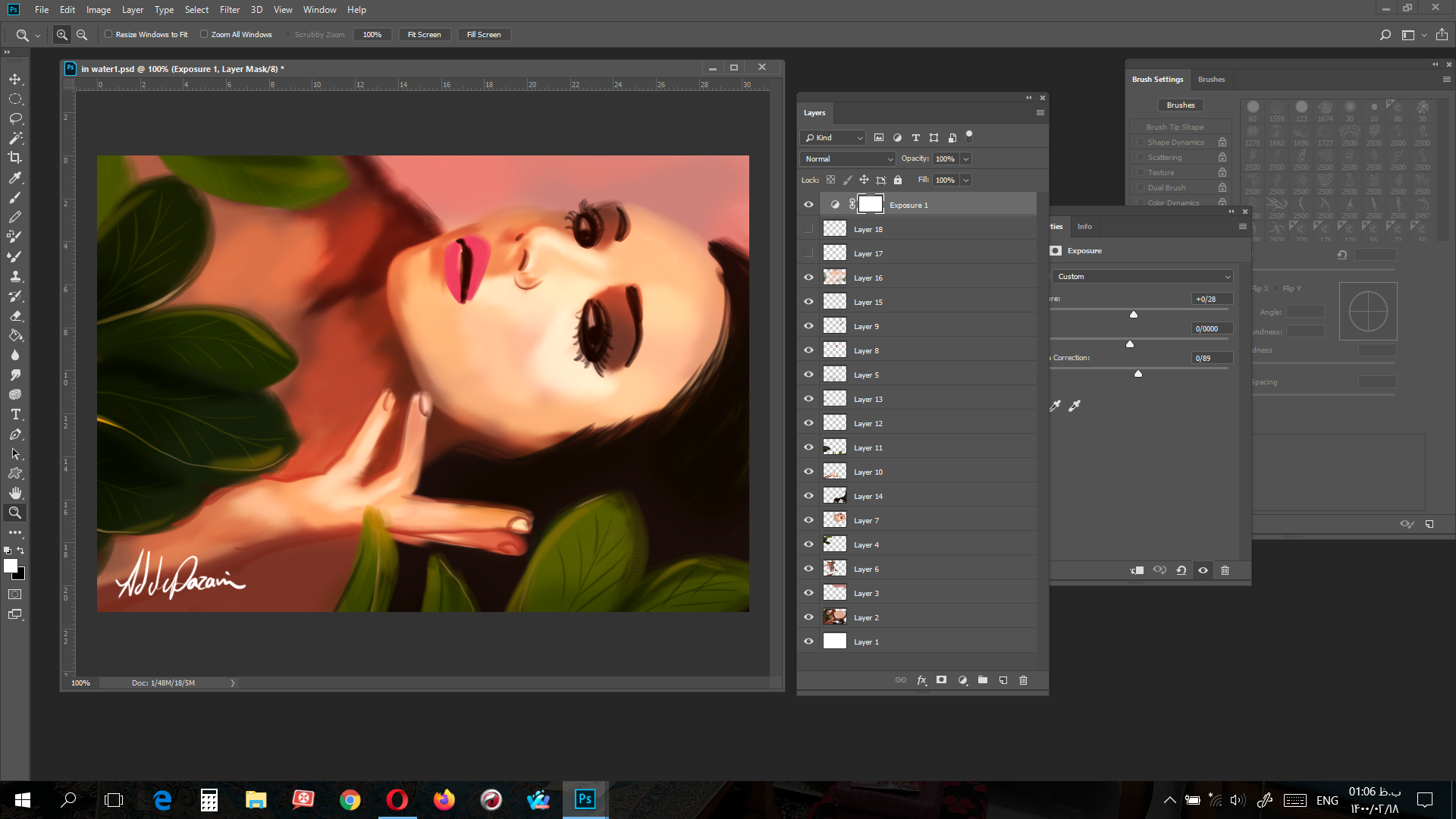Image resolution: width=1456 pixels, height=819 pixels.
Task: Click the Lock all padlock icon
Action: pyautogui.click(x=898, y=180)
